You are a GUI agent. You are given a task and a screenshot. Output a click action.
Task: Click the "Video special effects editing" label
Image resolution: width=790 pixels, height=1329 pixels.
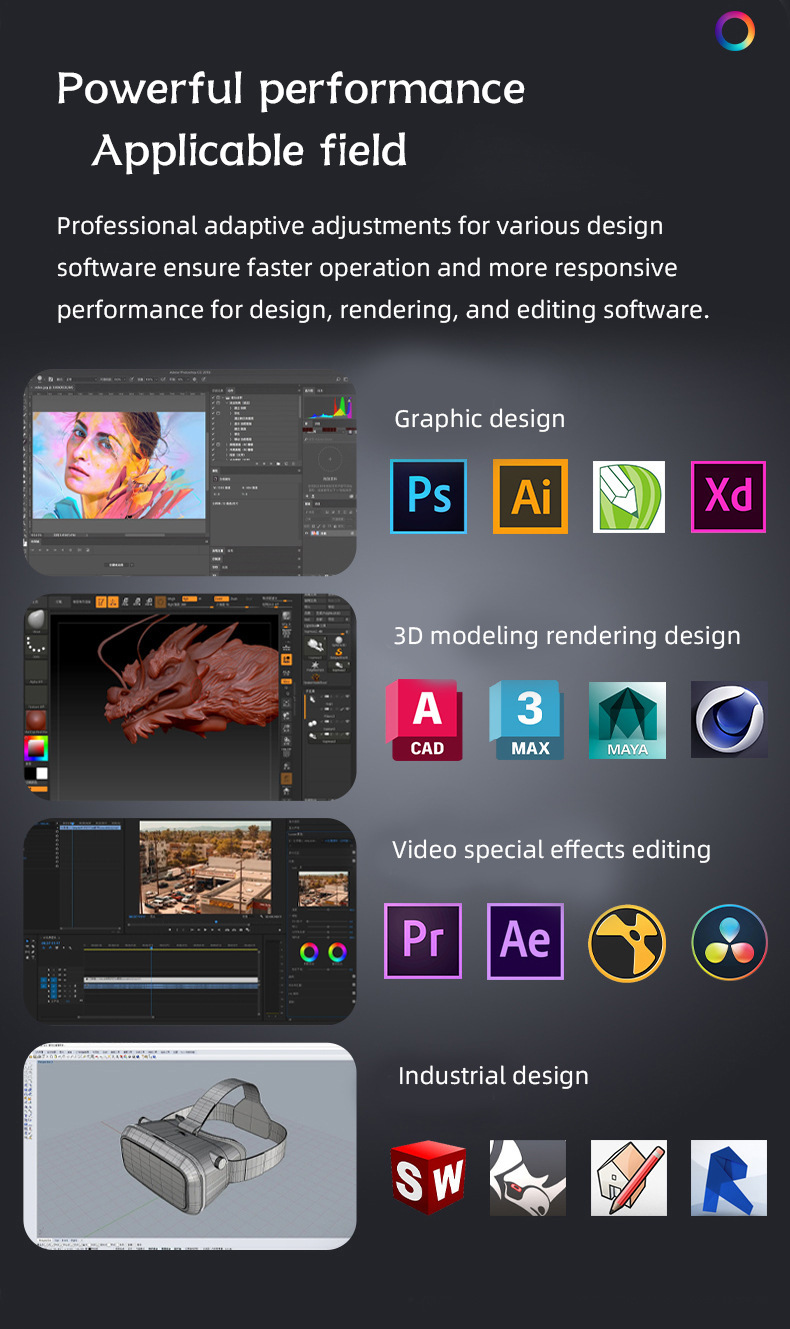(552, 850)
